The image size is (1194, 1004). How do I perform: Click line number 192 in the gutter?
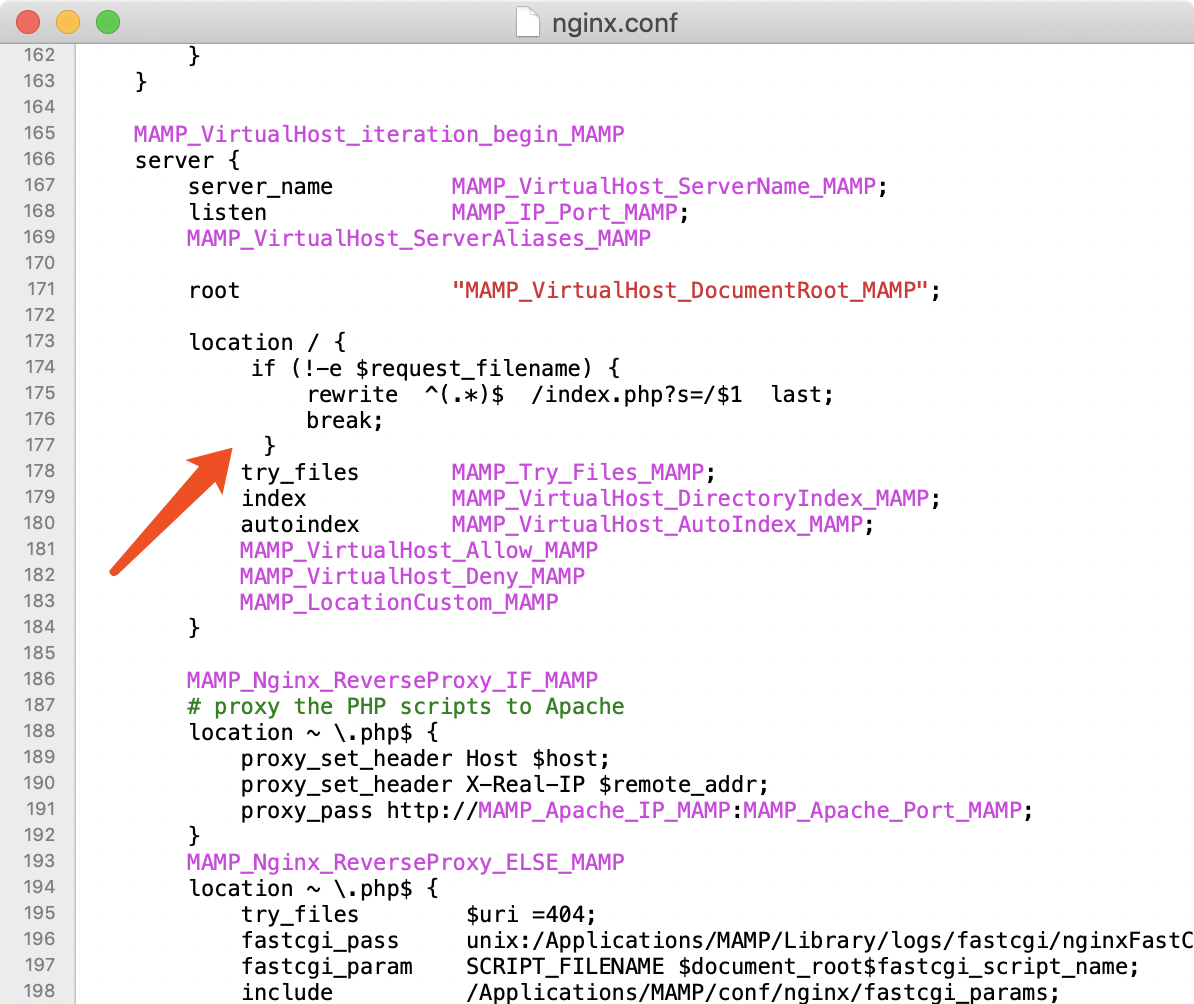point(40,835)
